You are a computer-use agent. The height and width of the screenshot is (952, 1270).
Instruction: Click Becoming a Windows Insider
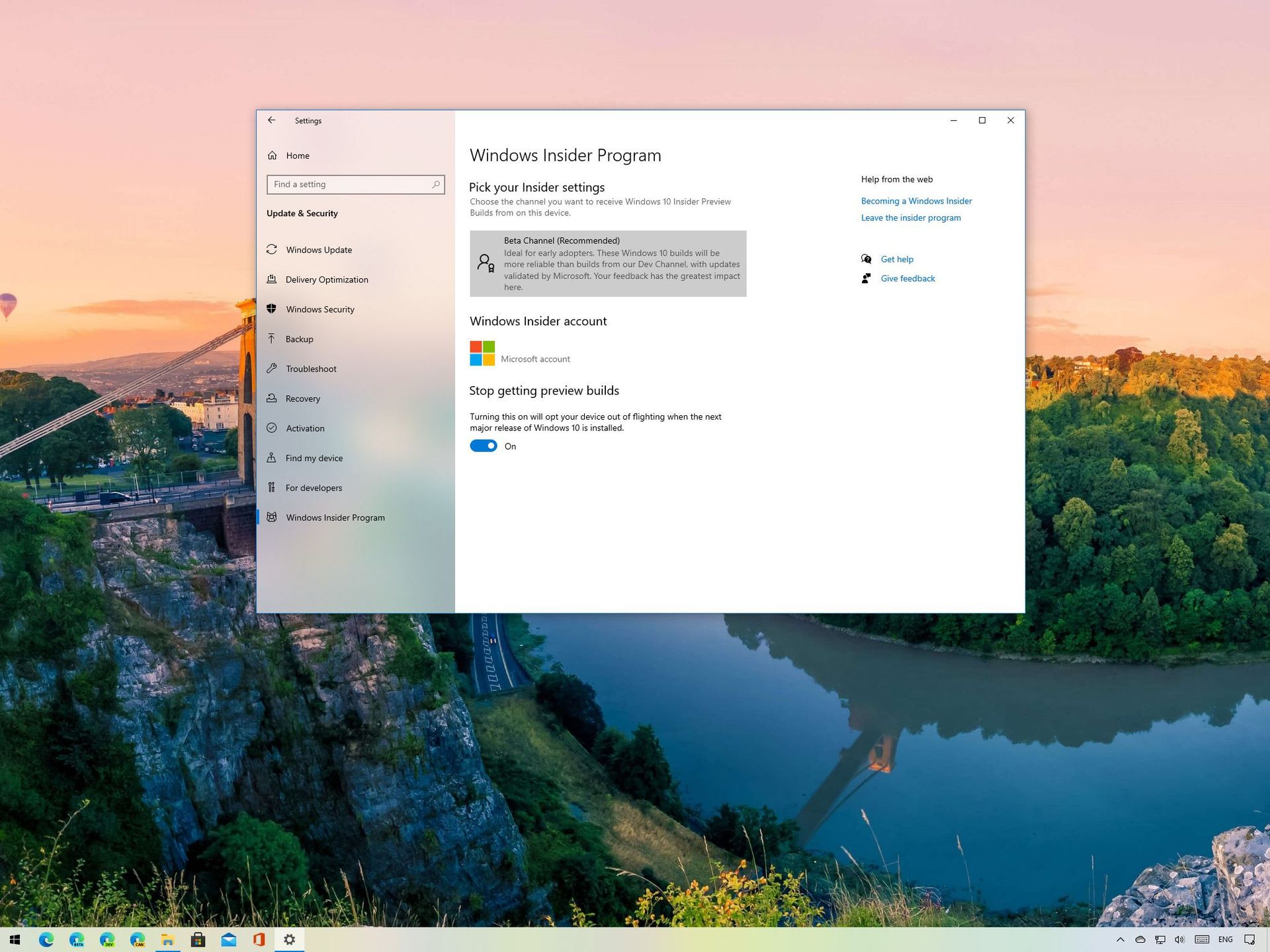pyautogui.click(x=916, y=200)
